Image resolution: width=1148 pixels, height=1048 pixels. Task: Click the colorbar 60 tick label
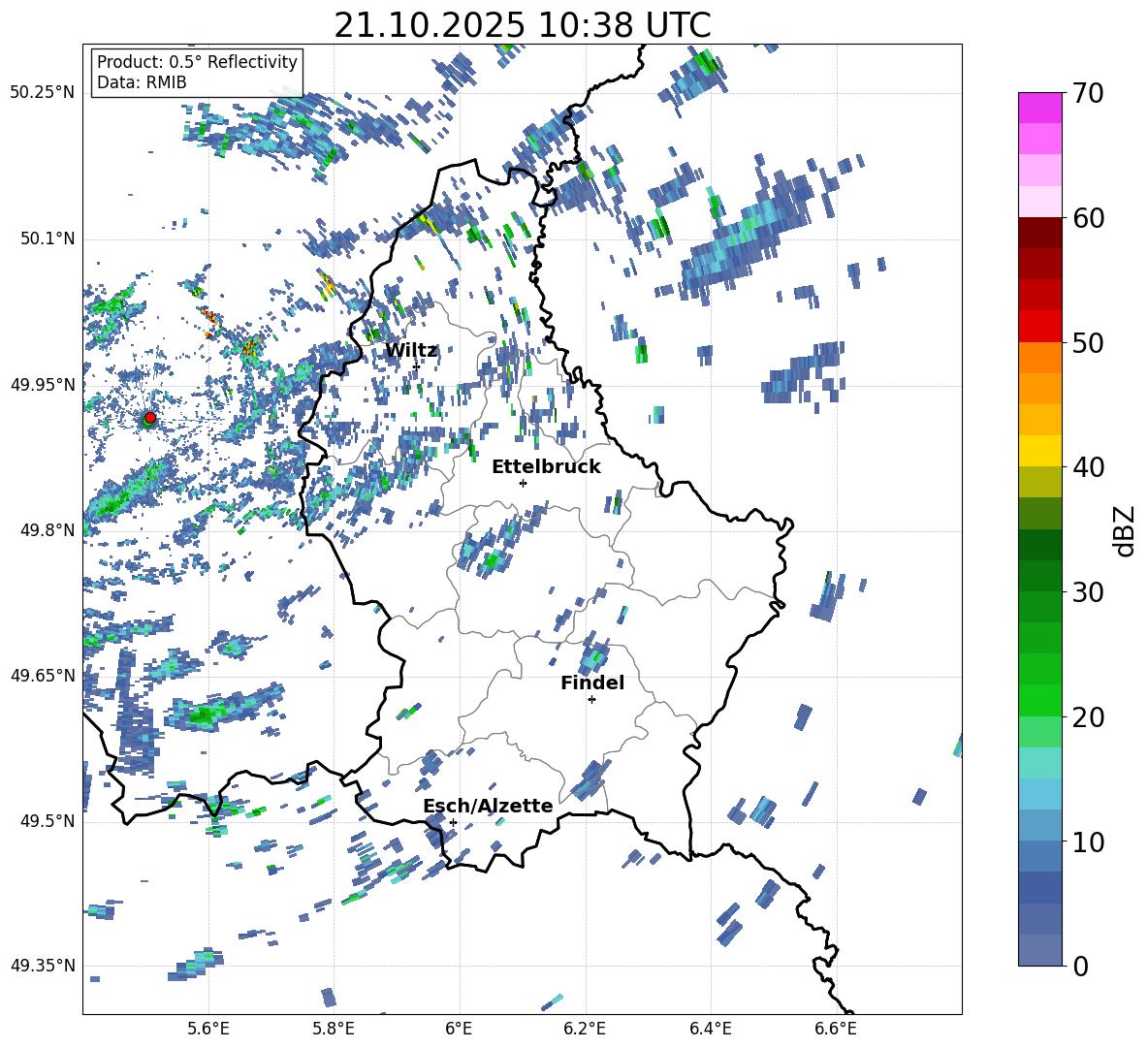[x=1088, y=218]
